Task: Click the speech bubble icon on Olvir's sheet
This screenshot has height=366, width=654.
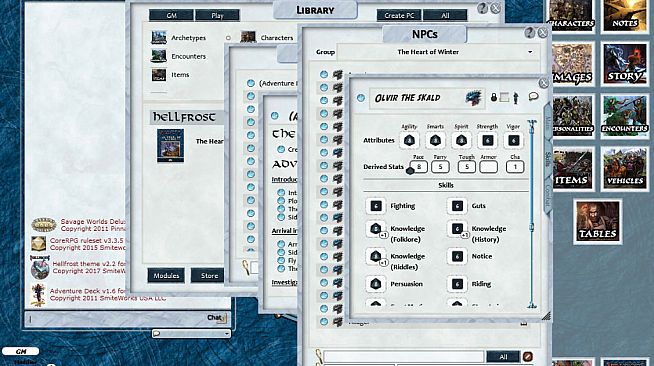Action: [x=533, y=97]
